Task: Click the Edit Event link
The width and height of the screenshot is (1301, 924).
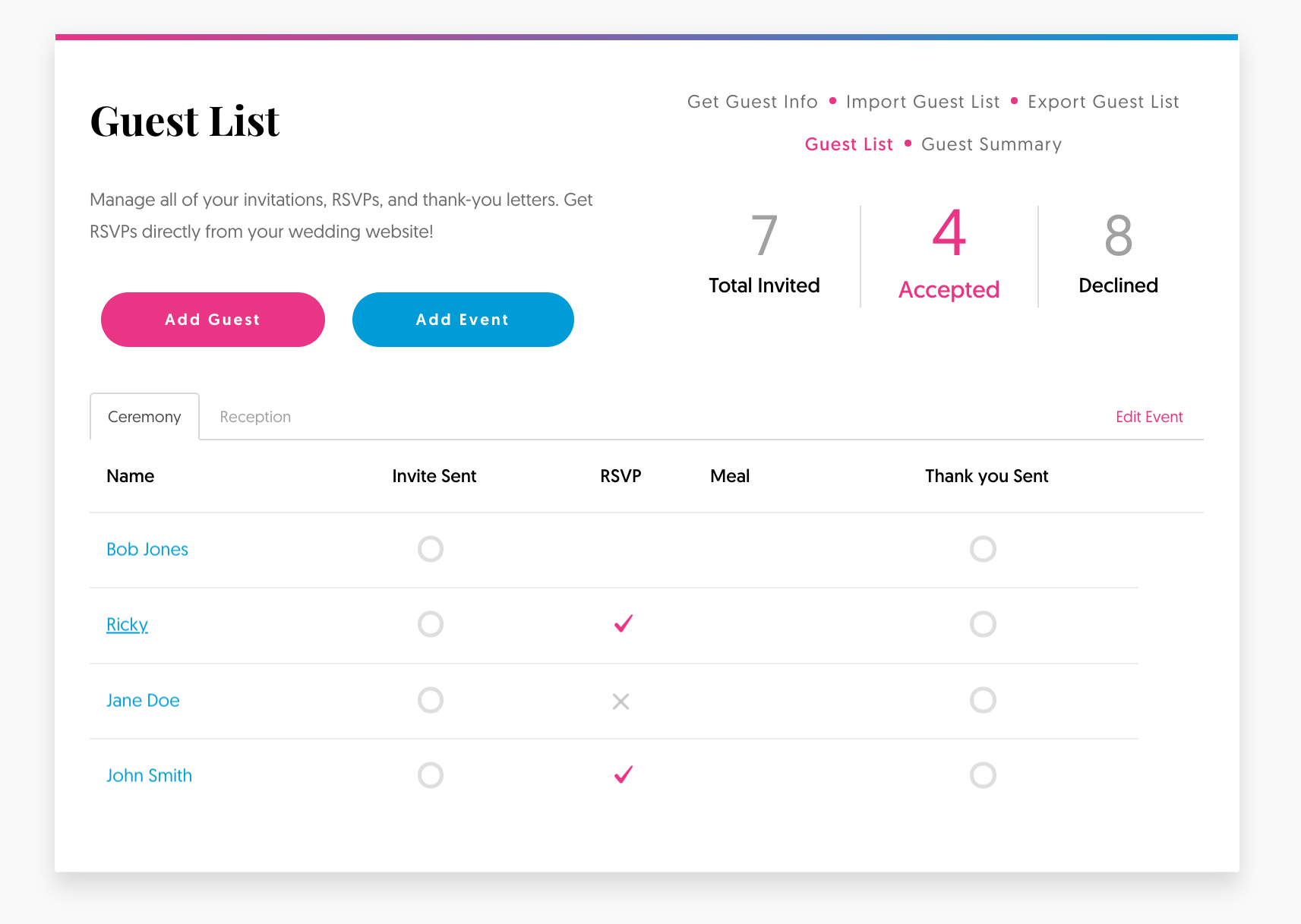Action: click(1149, 417)
